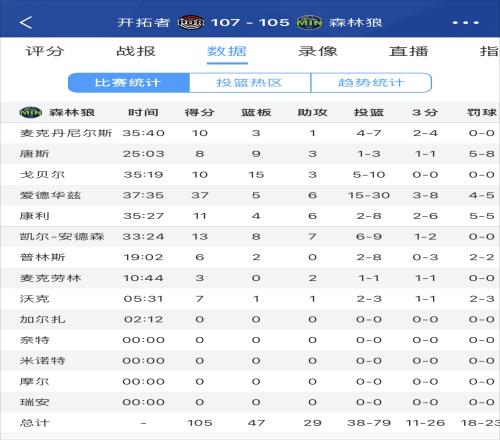
Task: Tap the 篮板 column header
Action: (x=256, y=113)
